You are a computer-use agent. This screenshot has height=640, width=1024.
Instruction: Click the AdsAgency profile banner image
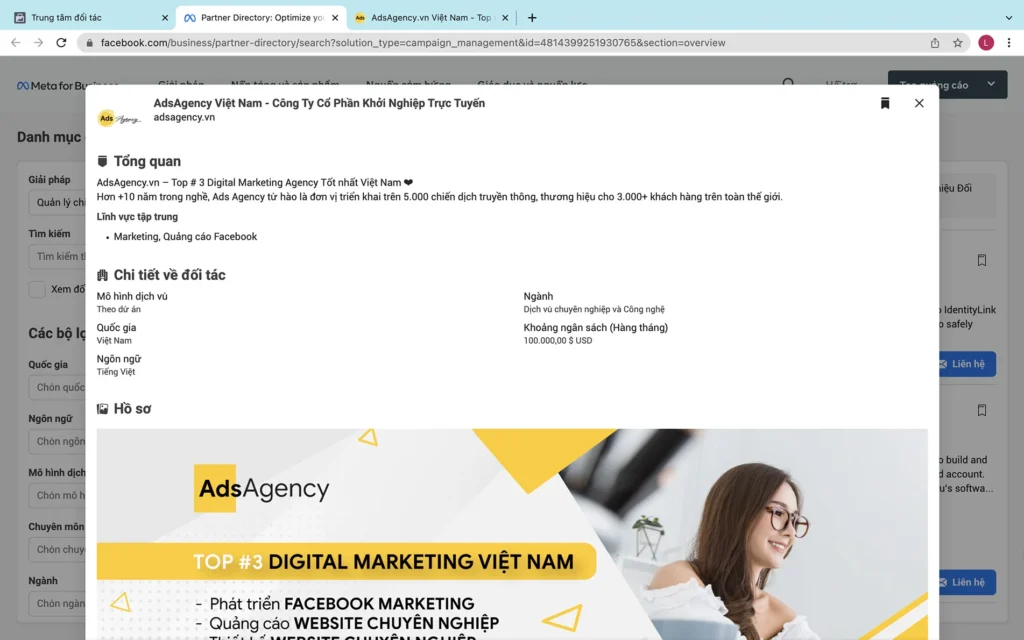(x=512, y=534)
